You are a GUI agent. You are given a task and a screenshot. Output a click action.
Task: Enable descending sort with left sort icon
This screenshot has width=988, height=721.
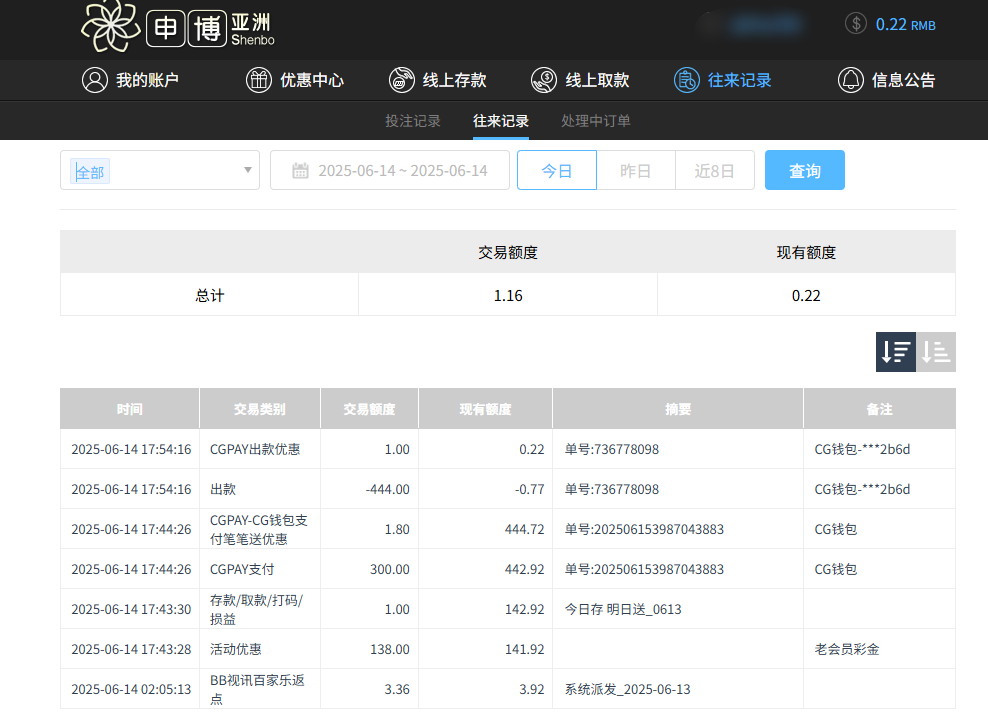pos(895,352)
